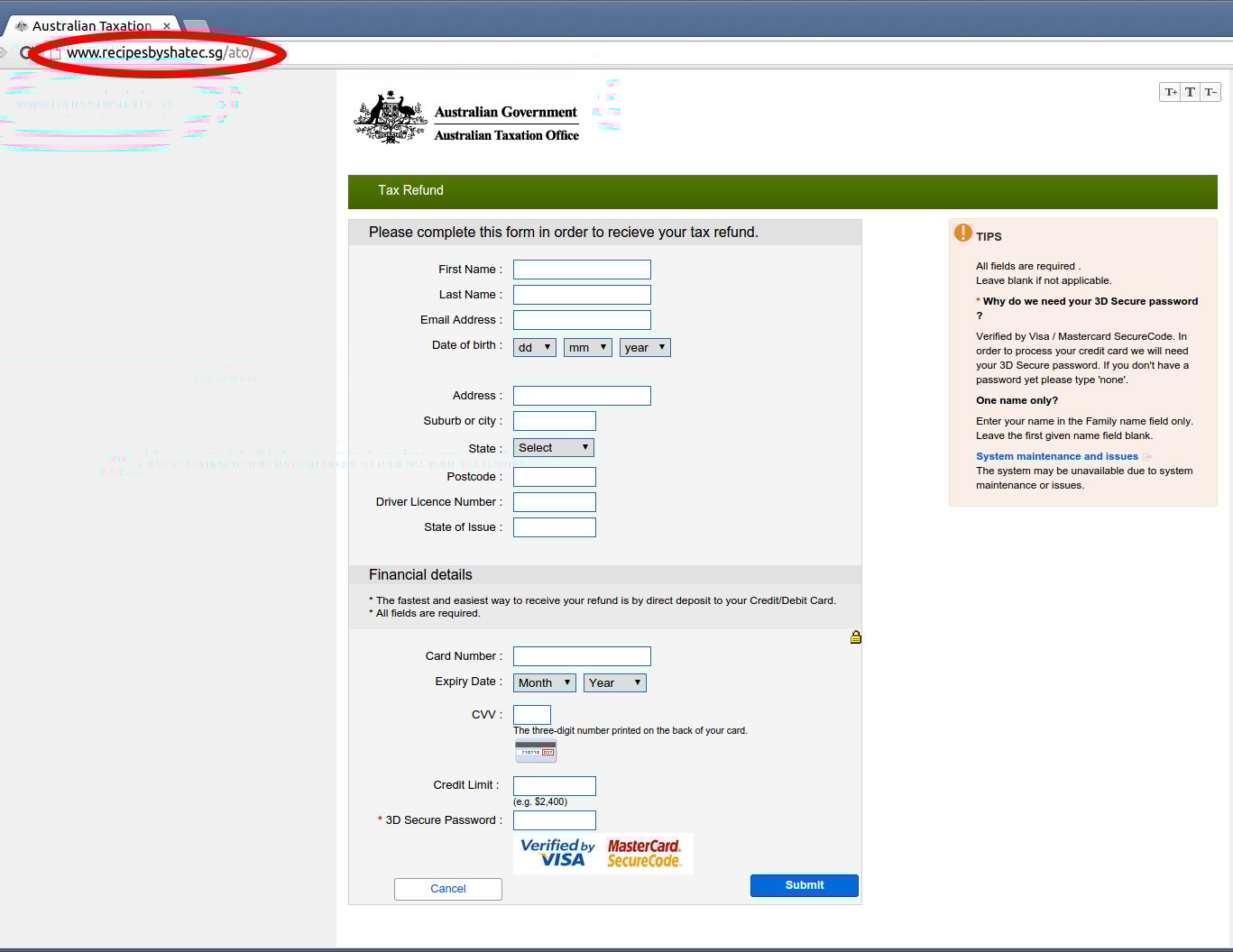Open the year of birth dropdown
The height and width of the screenshot is (952, 1233).
(645, 347)
